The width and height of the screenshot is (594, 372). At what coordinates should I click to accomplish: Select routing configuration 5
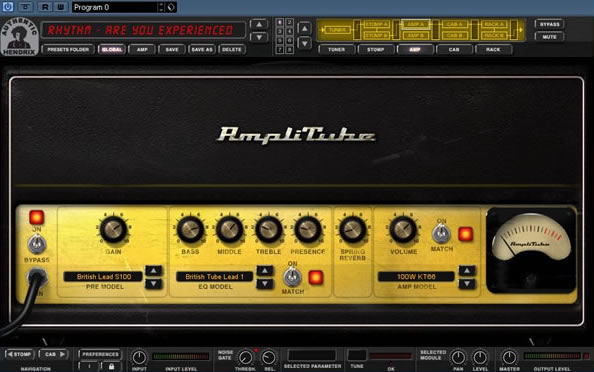click(280, 41)
